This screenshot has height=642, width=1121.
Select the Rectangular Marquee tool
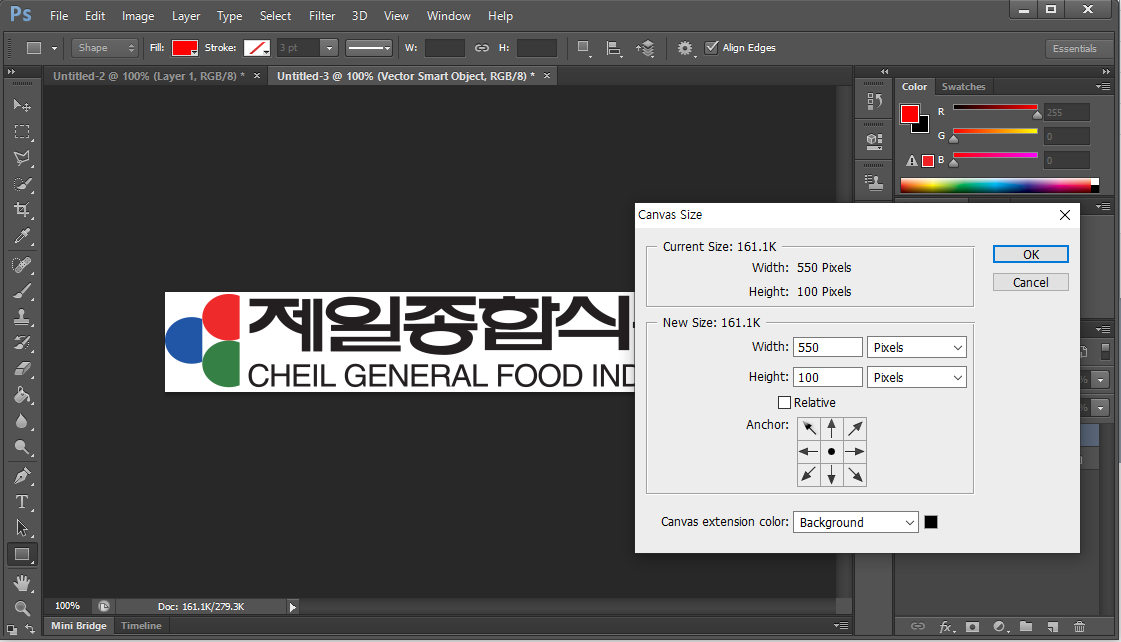22,132
